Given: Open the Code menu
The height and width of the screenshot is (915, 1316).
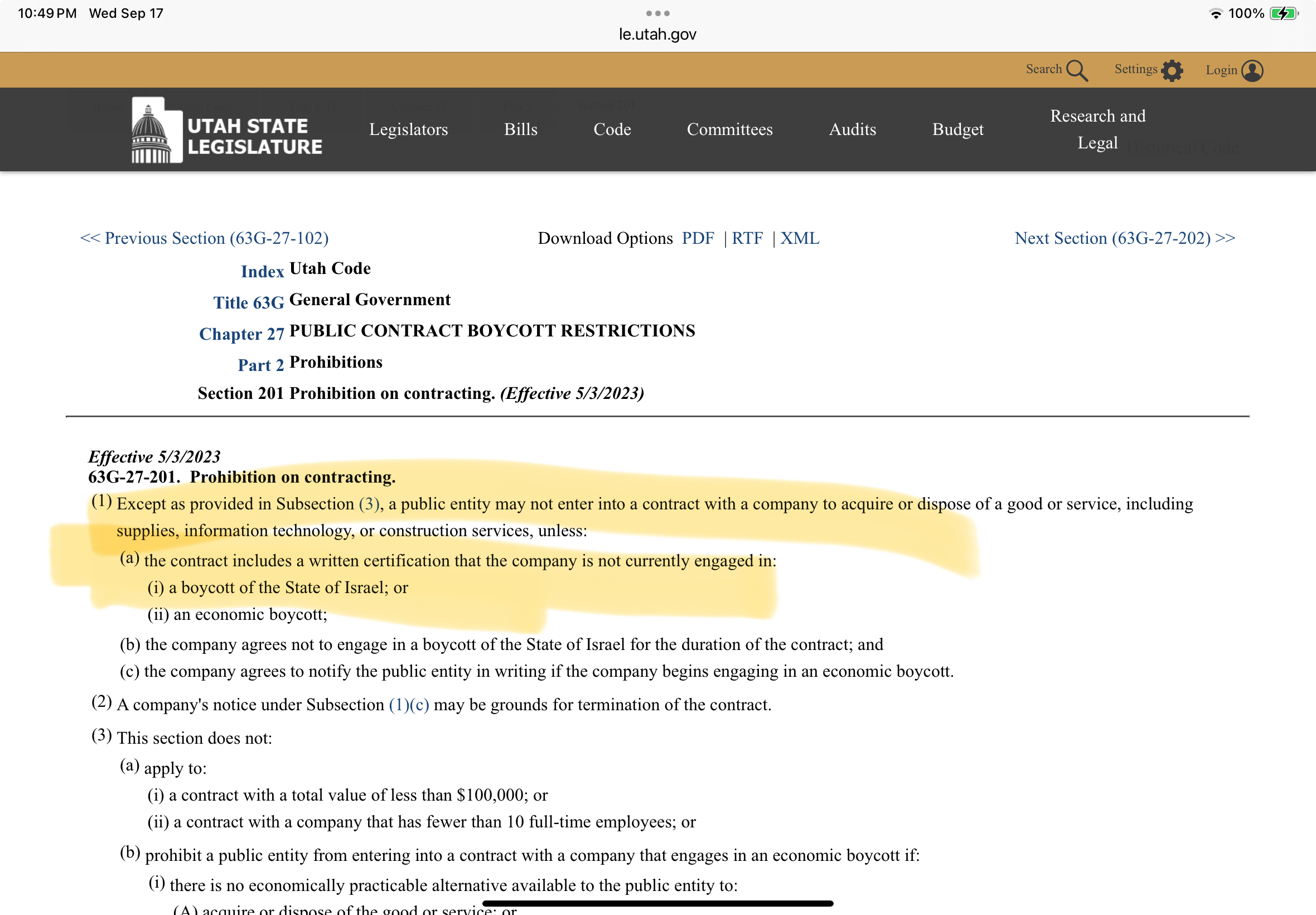Looking at the screenshot, I should [x=612, y=129].
